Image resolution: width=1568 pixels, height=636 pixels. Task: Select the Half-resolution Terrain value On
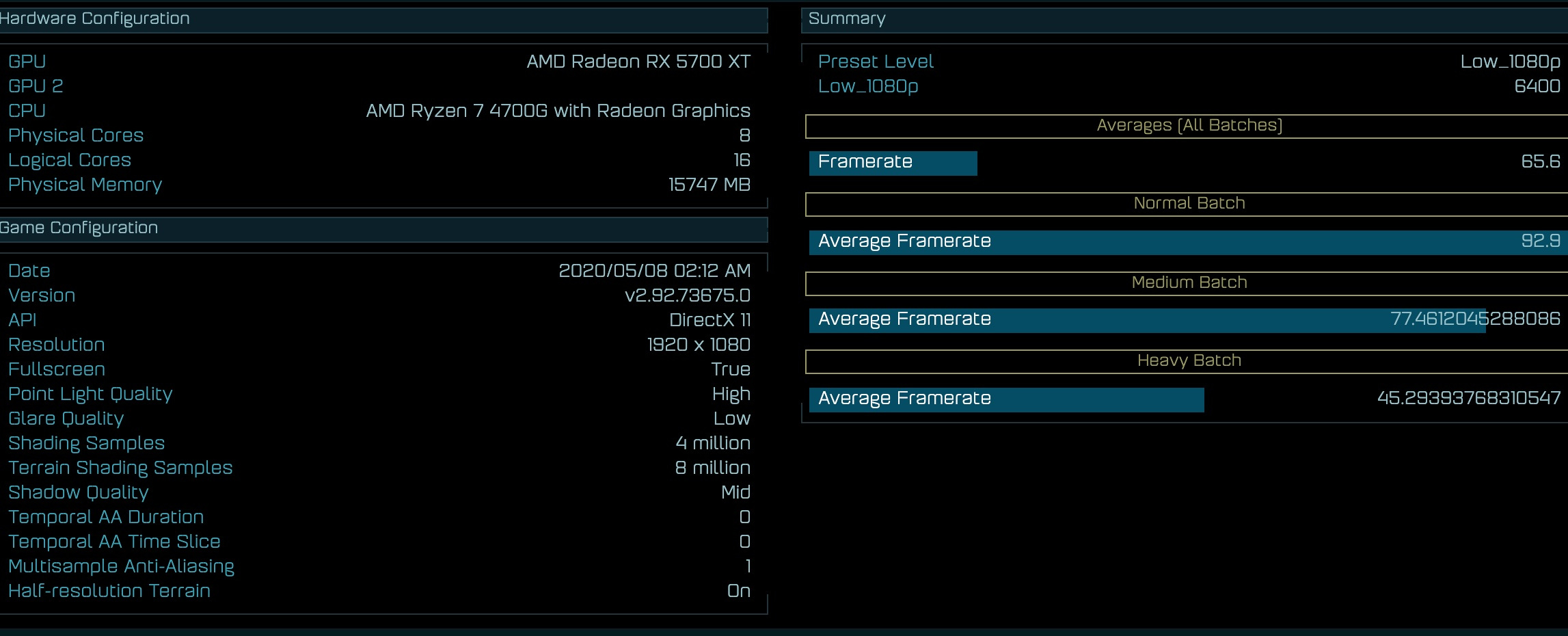pos(738,591)
